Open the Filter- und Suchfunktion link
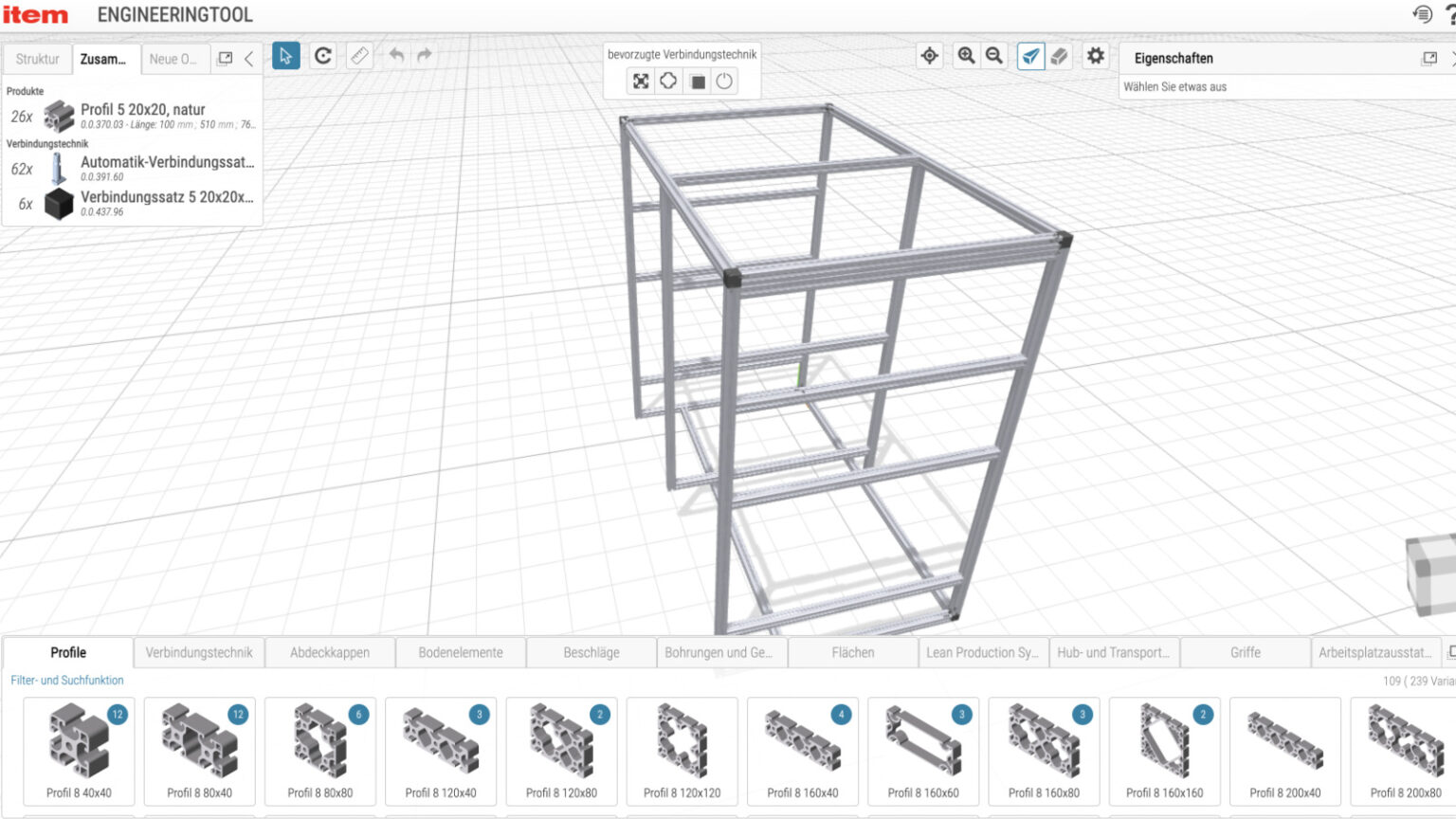 pyautogui.click(x=66, y=680)
